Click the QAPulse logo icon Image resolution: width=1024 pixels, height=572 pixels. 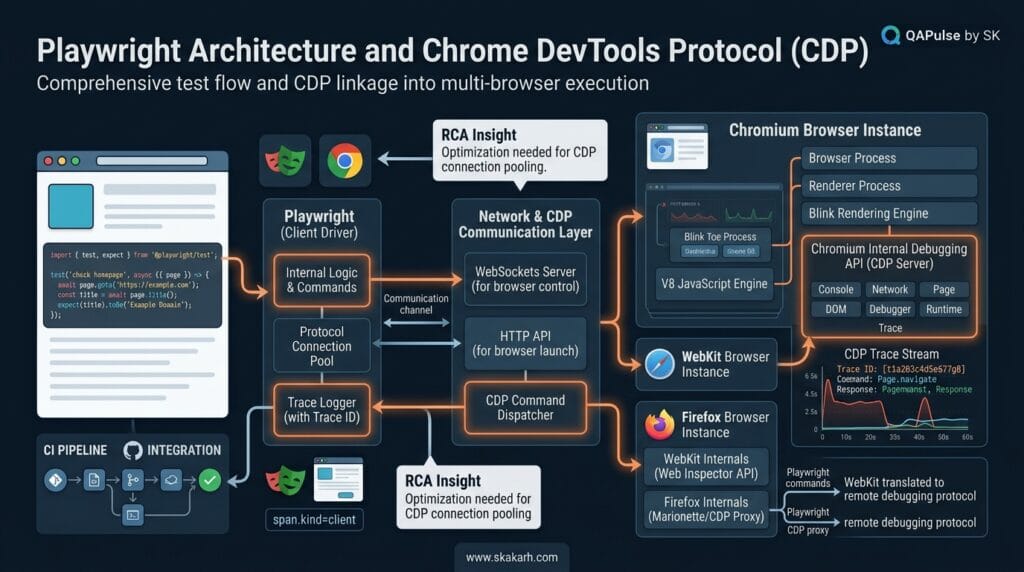click(890, 35)
